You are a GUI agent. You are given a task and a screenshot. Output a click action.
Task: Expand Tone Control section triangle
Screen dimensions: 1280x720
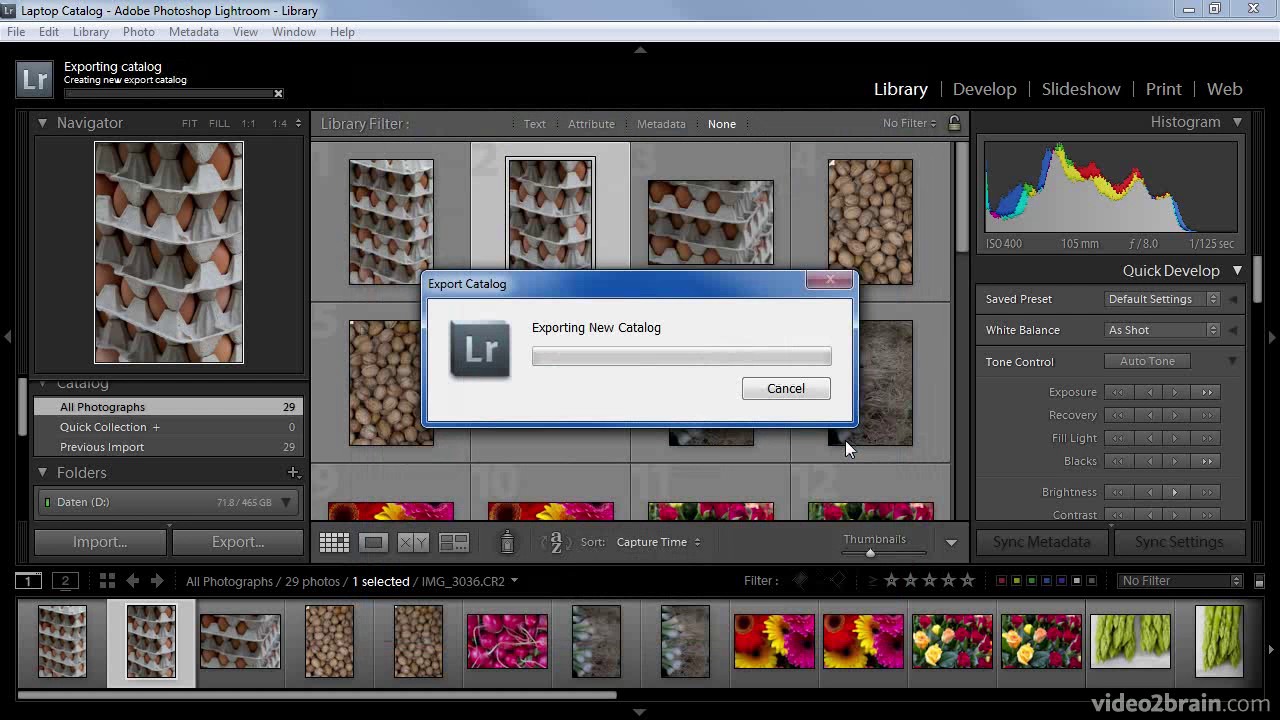click(1232, 361)
